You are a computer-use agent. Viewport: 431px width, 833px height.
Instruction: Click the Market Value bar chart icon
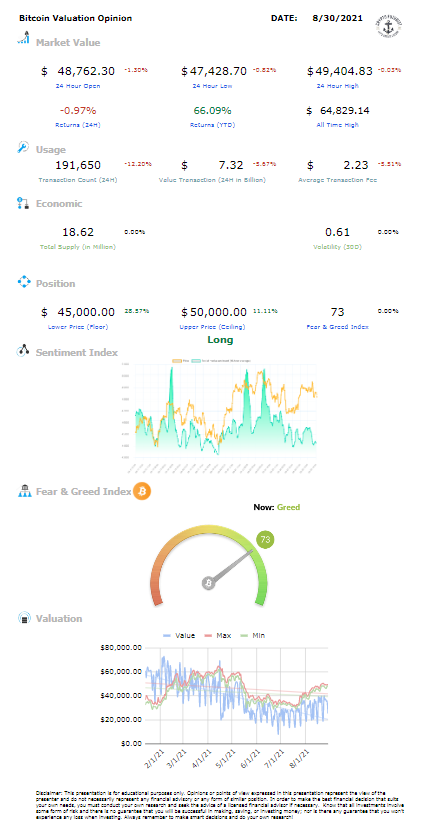coord(24,37)
